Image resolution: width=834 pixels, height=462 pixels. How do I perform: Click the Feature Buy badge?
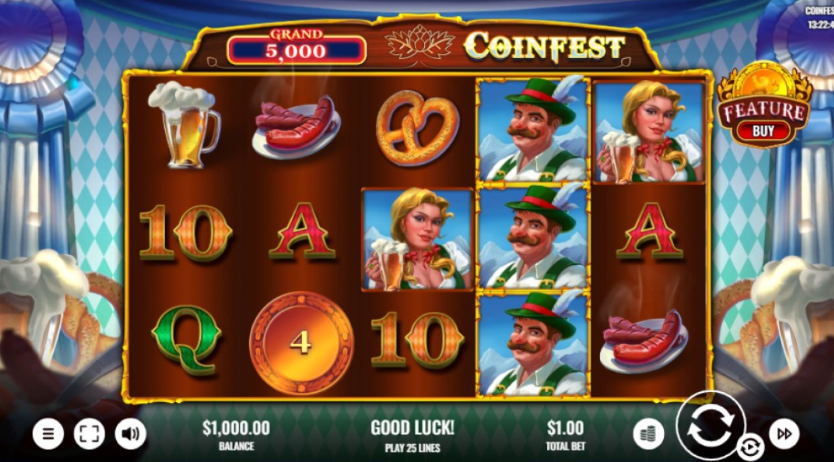764,106
